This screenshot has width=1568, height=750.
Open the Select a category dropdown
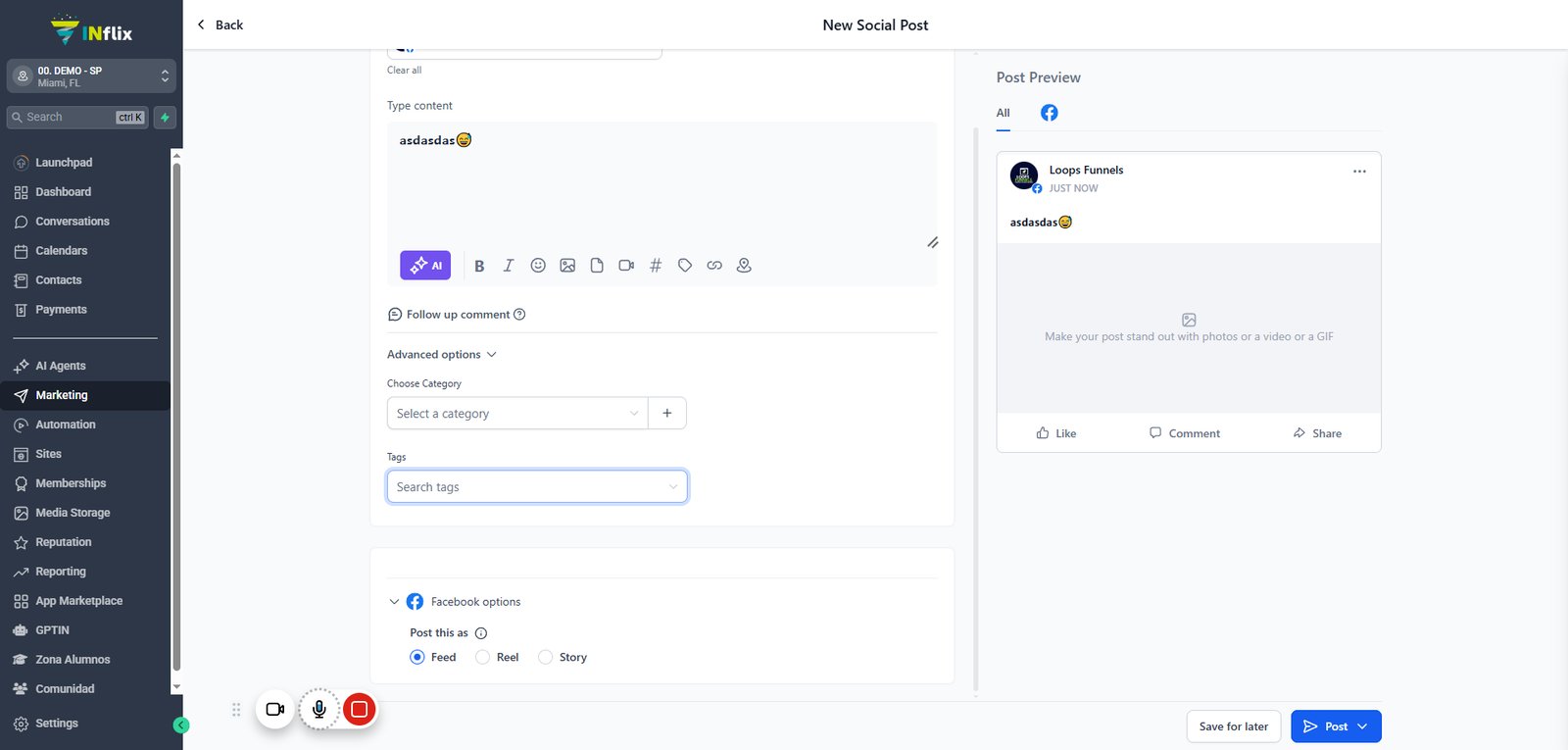(x=517, y=414)
